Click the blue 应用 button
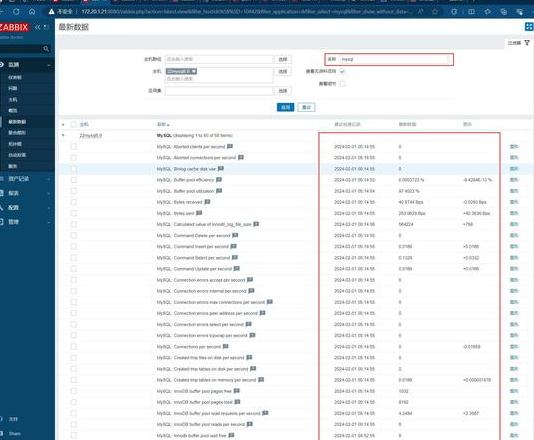The image size is (534, 440). (x=285, y=107)
